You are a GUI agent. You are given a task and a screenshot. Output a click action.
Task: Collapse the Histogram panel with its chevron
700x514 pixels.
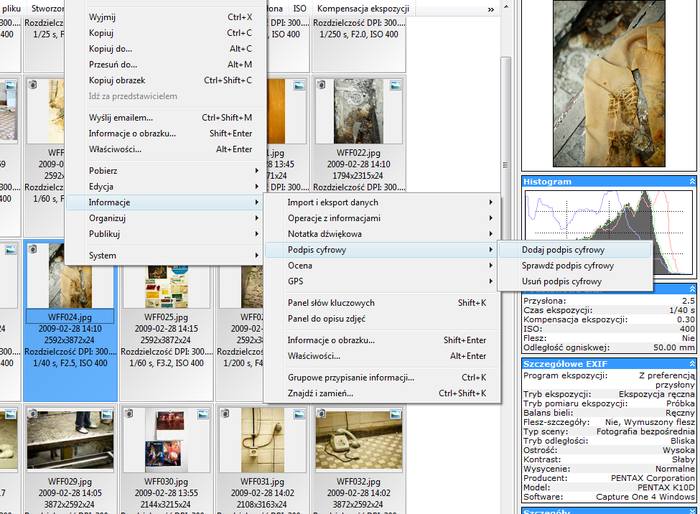click(x=692, y=181)
